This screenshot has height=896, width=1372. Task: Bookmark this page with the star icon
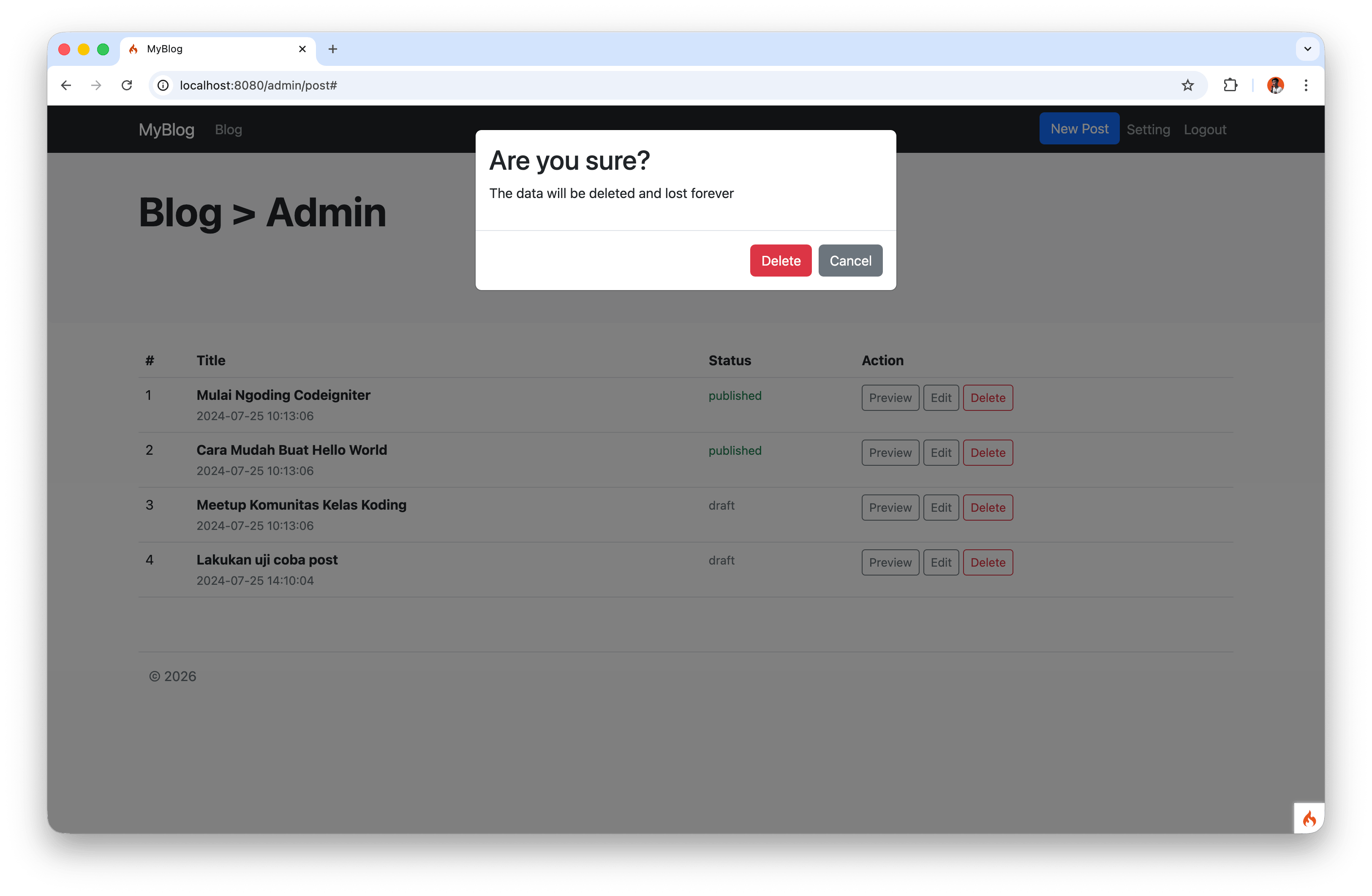tap(1187, 85)
